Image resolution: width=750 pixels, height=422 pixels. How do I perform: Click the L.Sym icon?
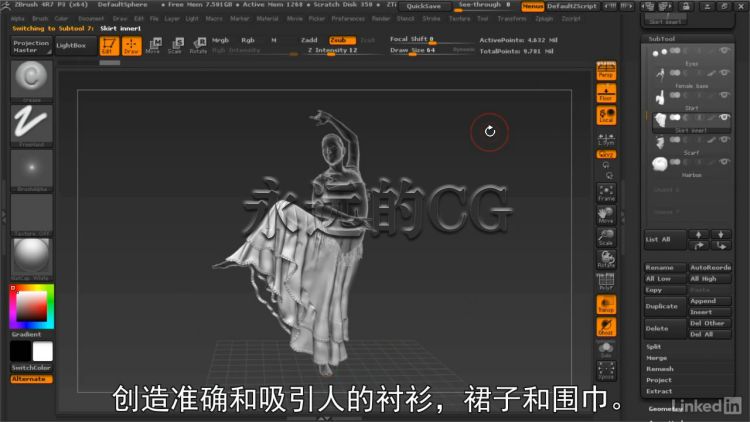606,139
